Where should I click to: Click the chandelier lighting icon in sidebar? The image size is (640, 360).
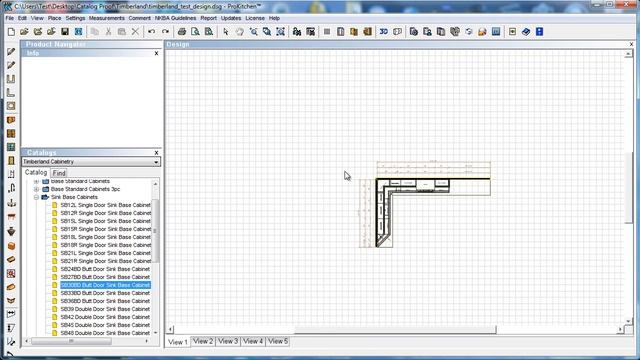point(11,203)
